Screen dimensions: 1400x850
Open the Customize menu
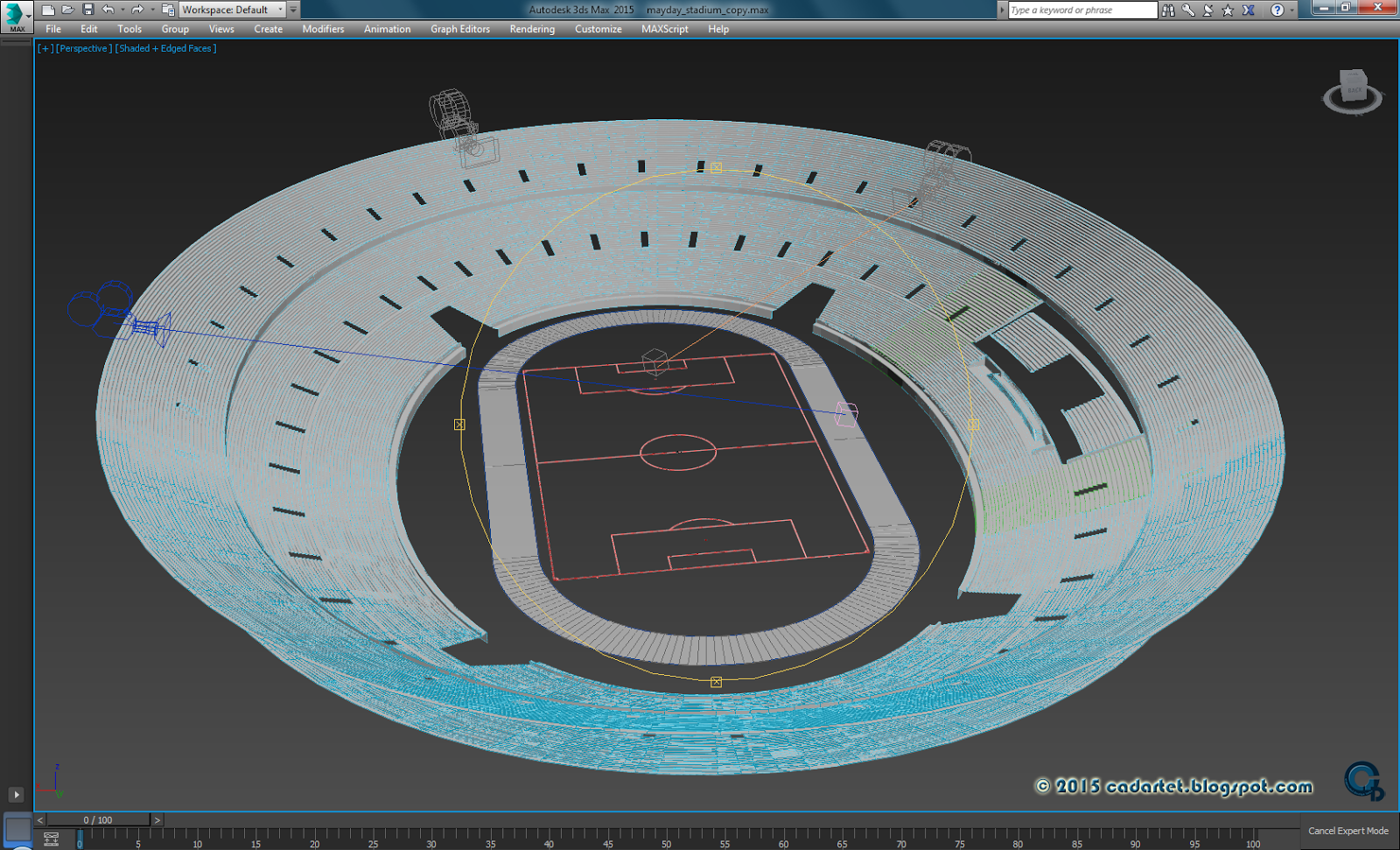(x=598, y=29)
